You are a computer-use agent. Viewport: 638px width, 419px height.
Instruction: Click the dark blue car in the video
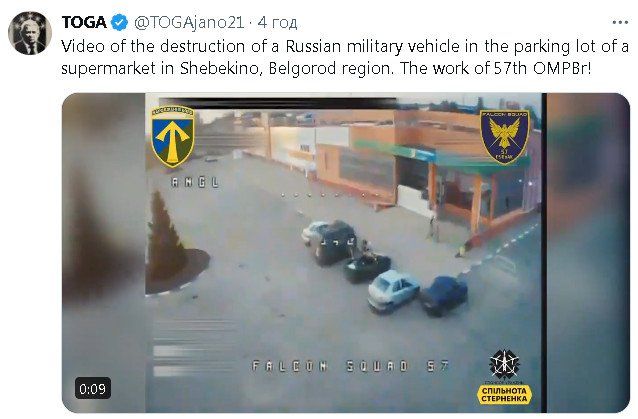(x=444, y=295)
